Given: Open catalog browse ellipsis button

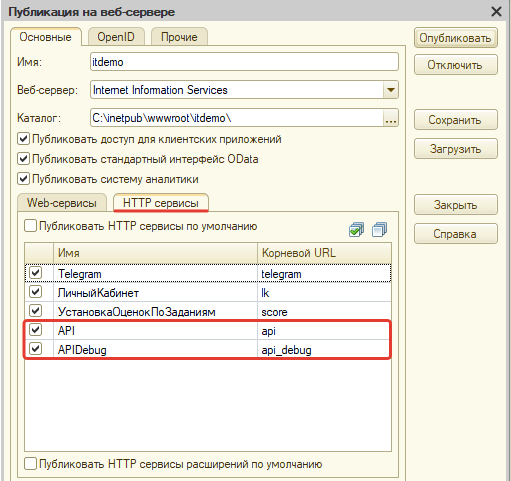Looking at the screenshot, I should [x=391, y=118].
